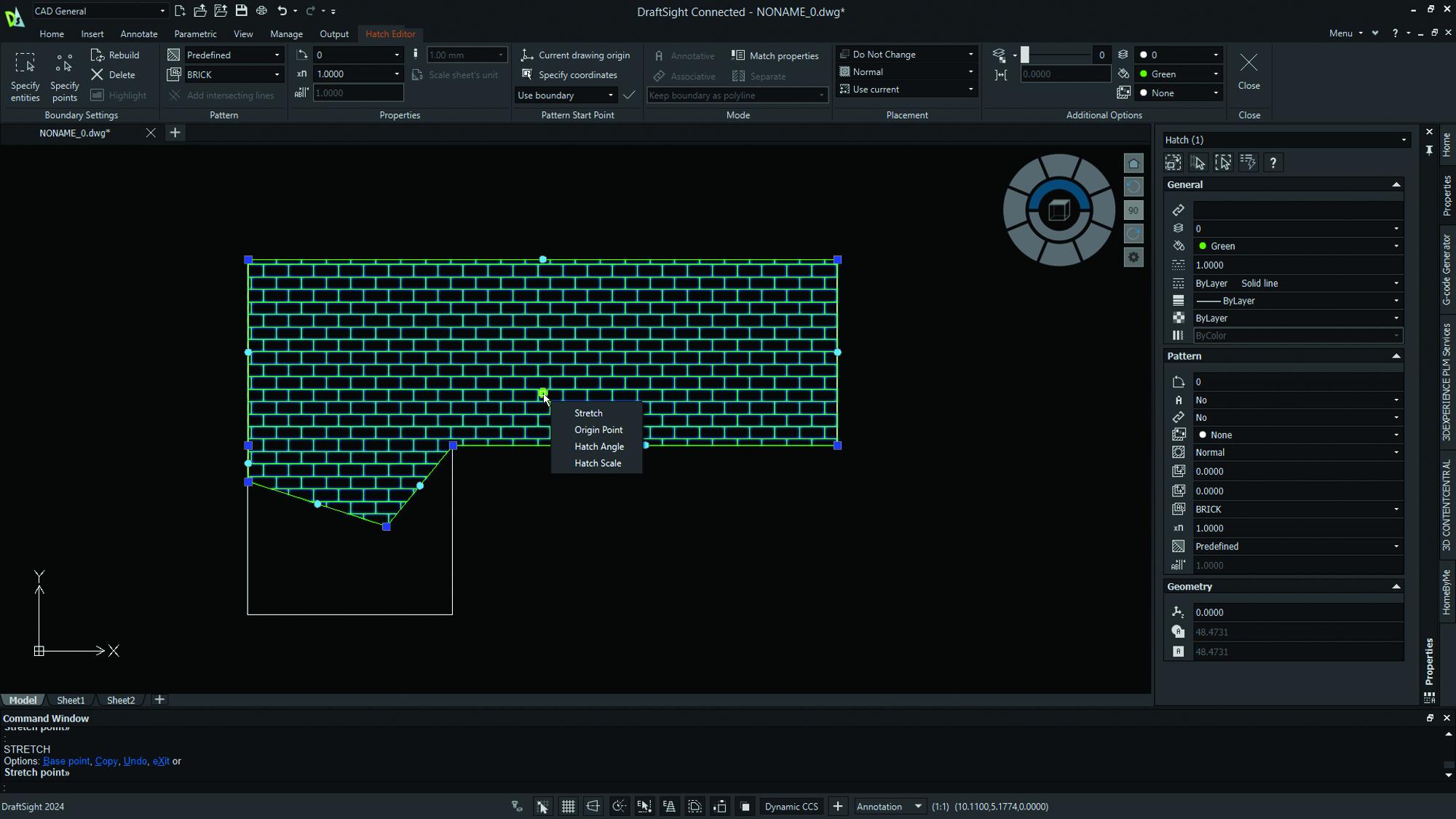Open view navigator settings gear icon

tap(1133, 257)
